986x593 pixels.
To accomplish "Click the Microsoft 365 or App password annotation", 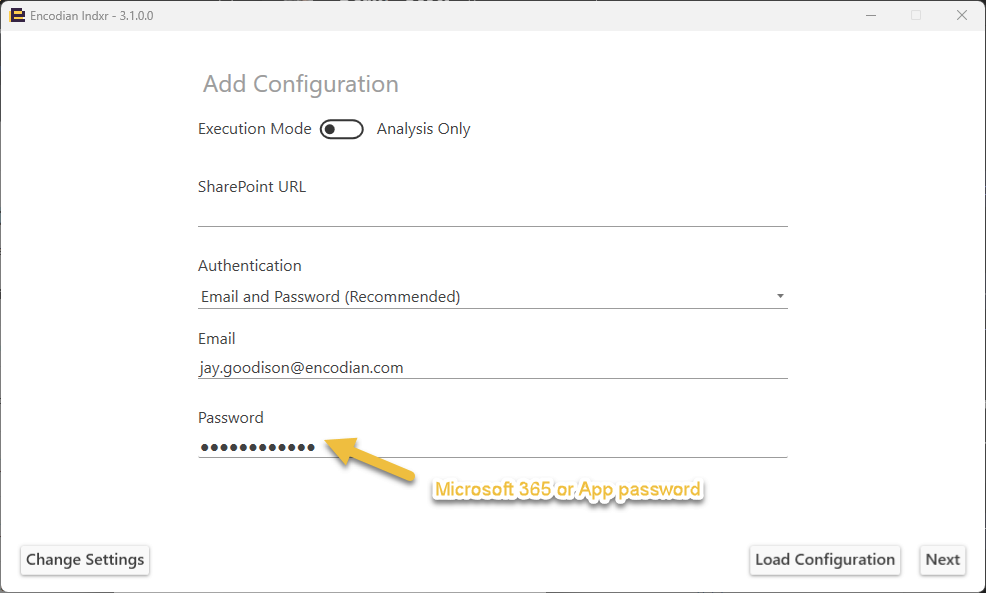I will [567, 489].
